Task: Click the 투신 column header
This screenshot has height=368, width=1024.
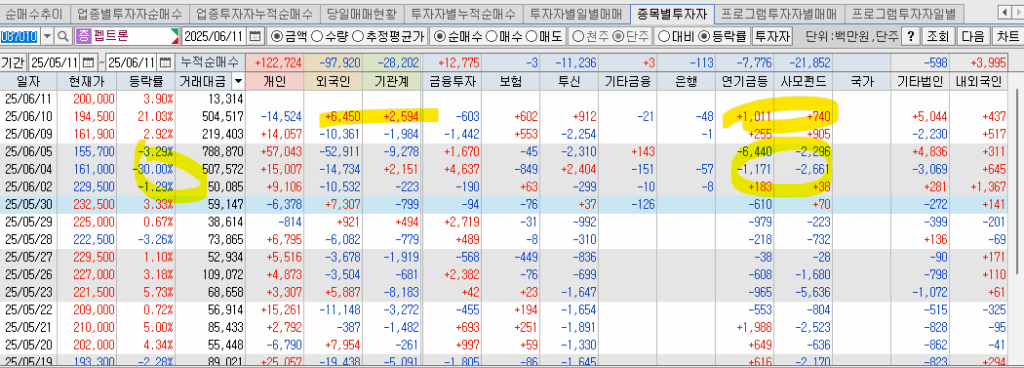Action: point(569,82)
